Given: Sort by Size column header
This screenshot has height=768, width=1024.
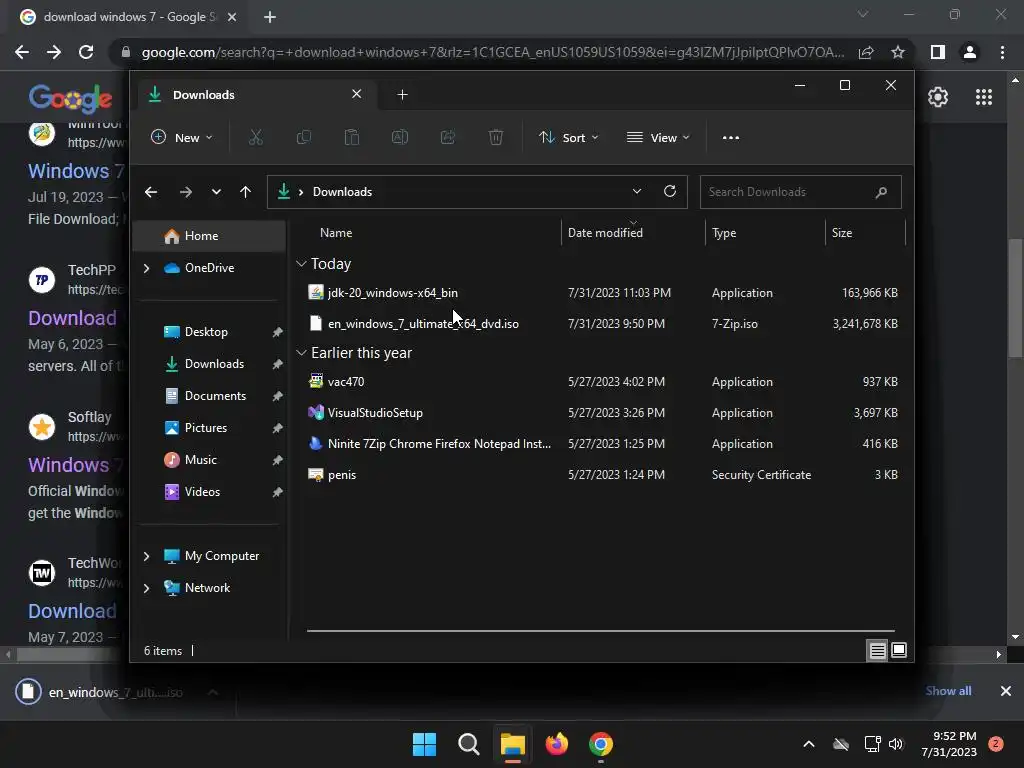Looking at the screenshot, I should 865,232.
